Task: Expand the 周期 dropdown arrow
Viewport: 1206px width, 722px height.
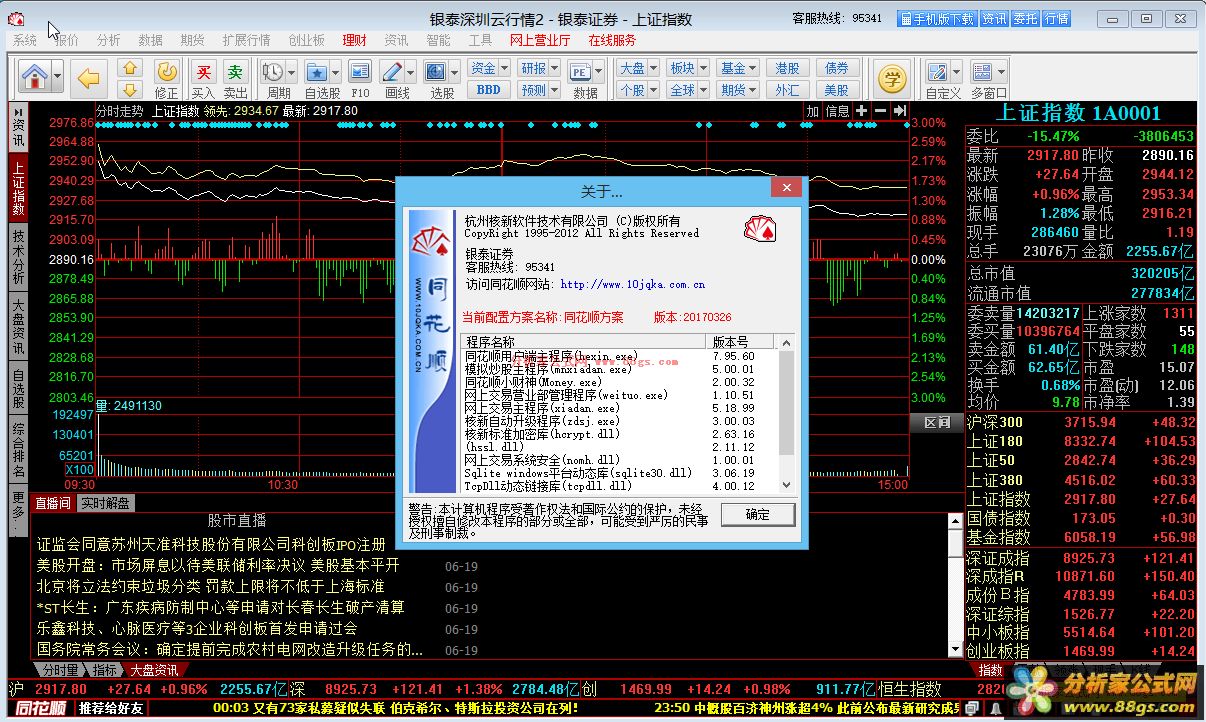Action: 290,73
